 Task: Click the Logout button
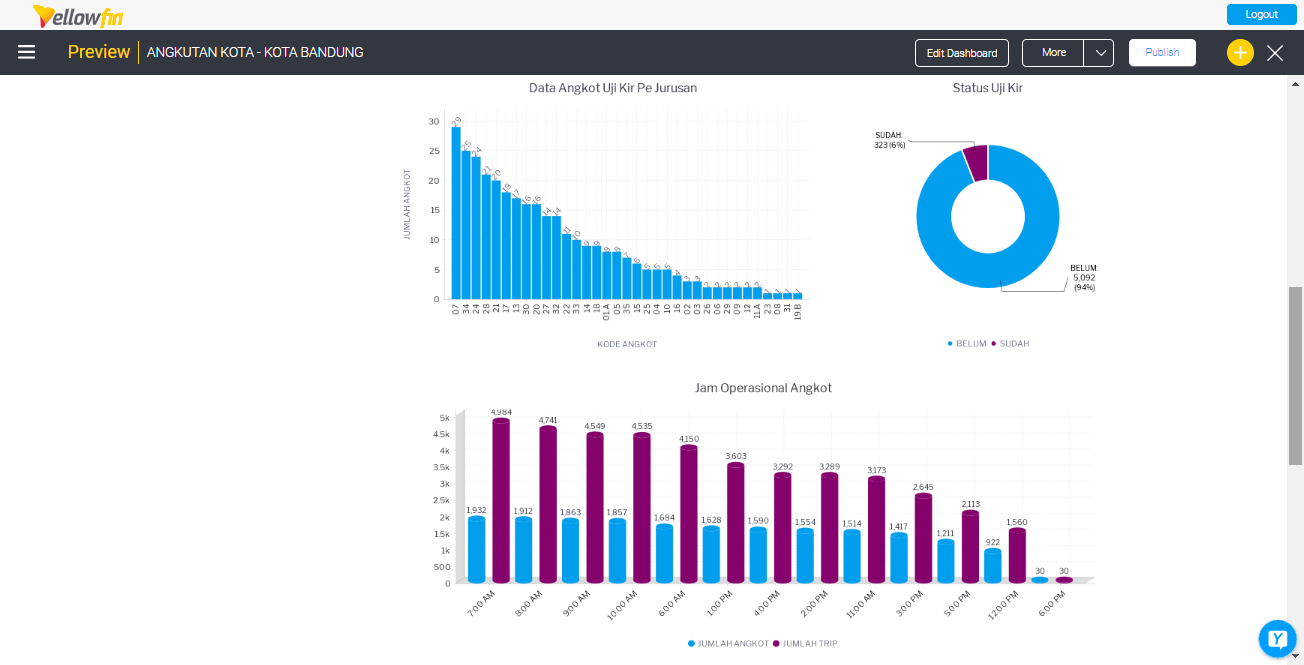pos(1262,14)
